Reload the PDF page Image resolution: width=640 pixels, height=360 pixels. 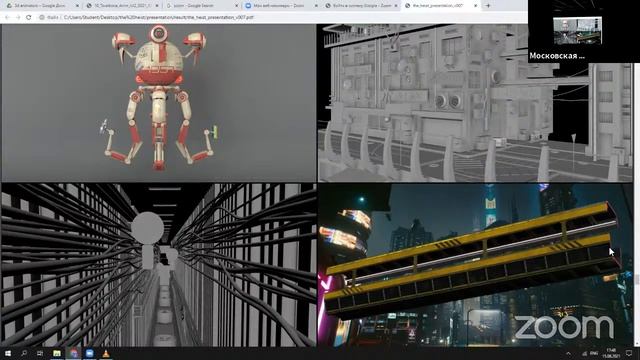[29, 18]
